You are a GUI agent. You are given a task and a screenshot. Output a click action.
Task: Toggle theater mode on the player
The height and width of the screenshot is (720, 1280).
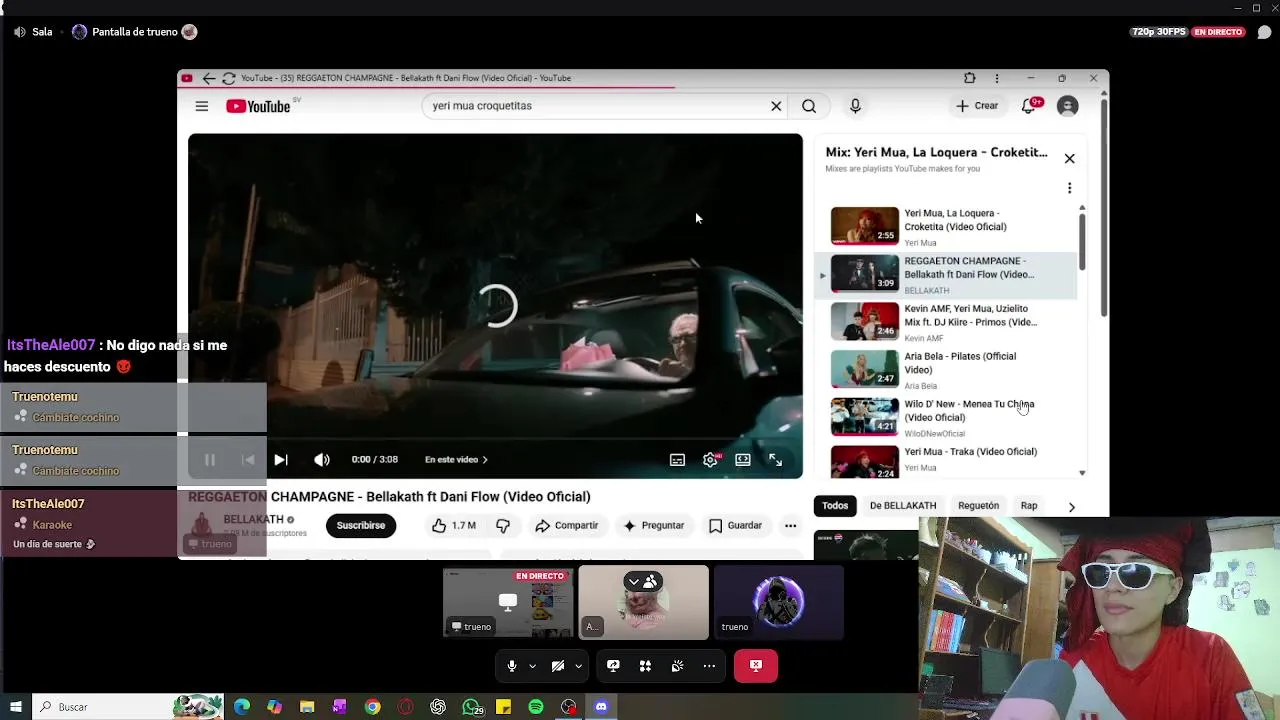click(x=743, y=460)
